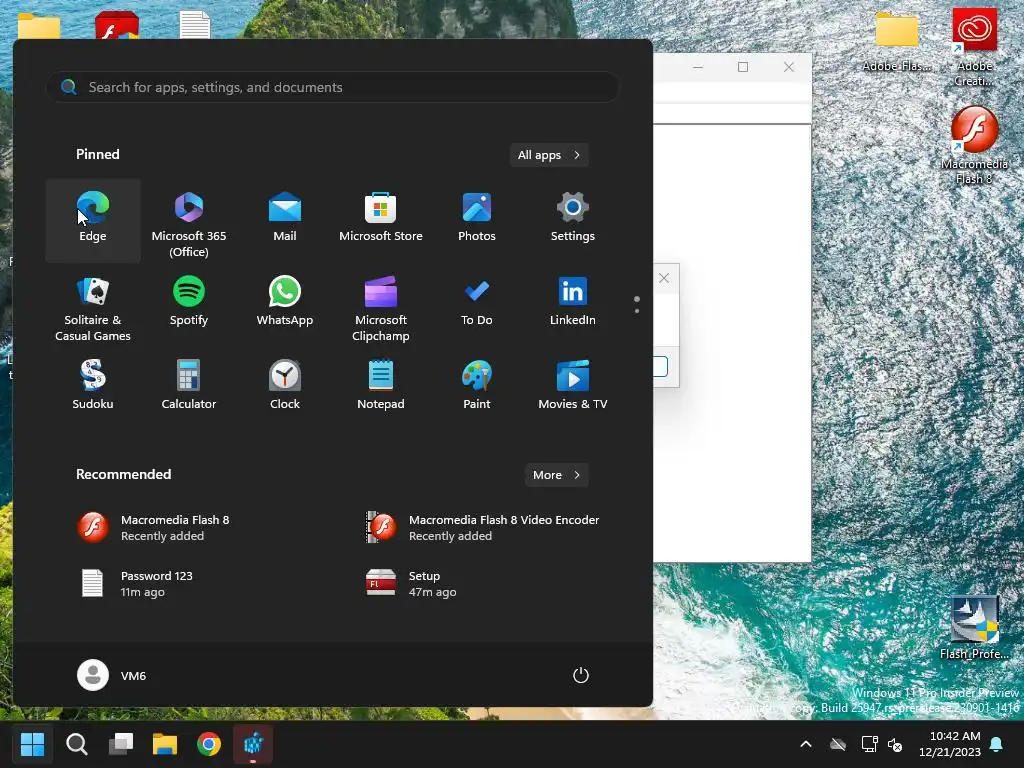Maximize the background window
Image resolution: width=1024 pixels, height=768 pixels.
click(x=743, y=67)
